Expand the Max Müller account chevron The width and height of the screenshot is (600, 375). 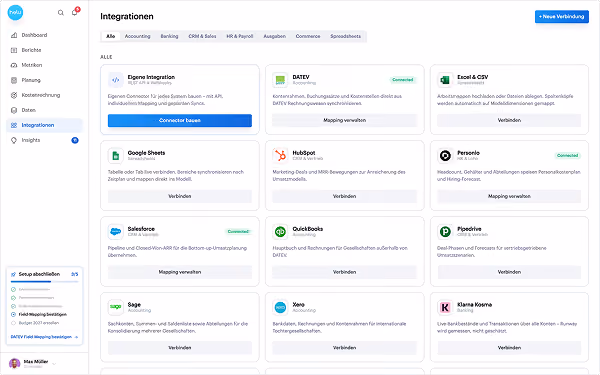tap(54, 364)
